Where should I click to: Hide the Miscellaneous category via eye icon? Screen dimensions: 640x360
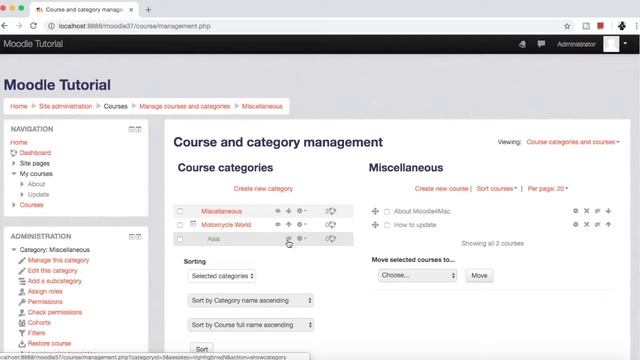click(x=278, y=211)
